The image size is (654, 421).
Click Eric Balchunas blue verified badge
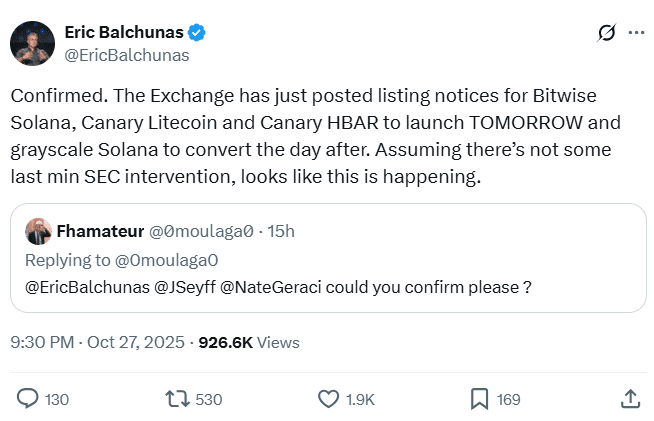tap(197, 33)
